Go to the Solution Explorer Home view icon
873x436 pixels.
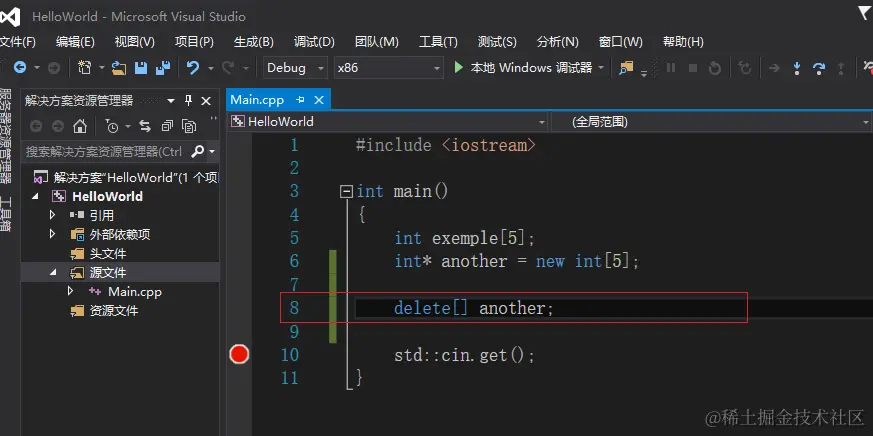[x=80, y=126]
